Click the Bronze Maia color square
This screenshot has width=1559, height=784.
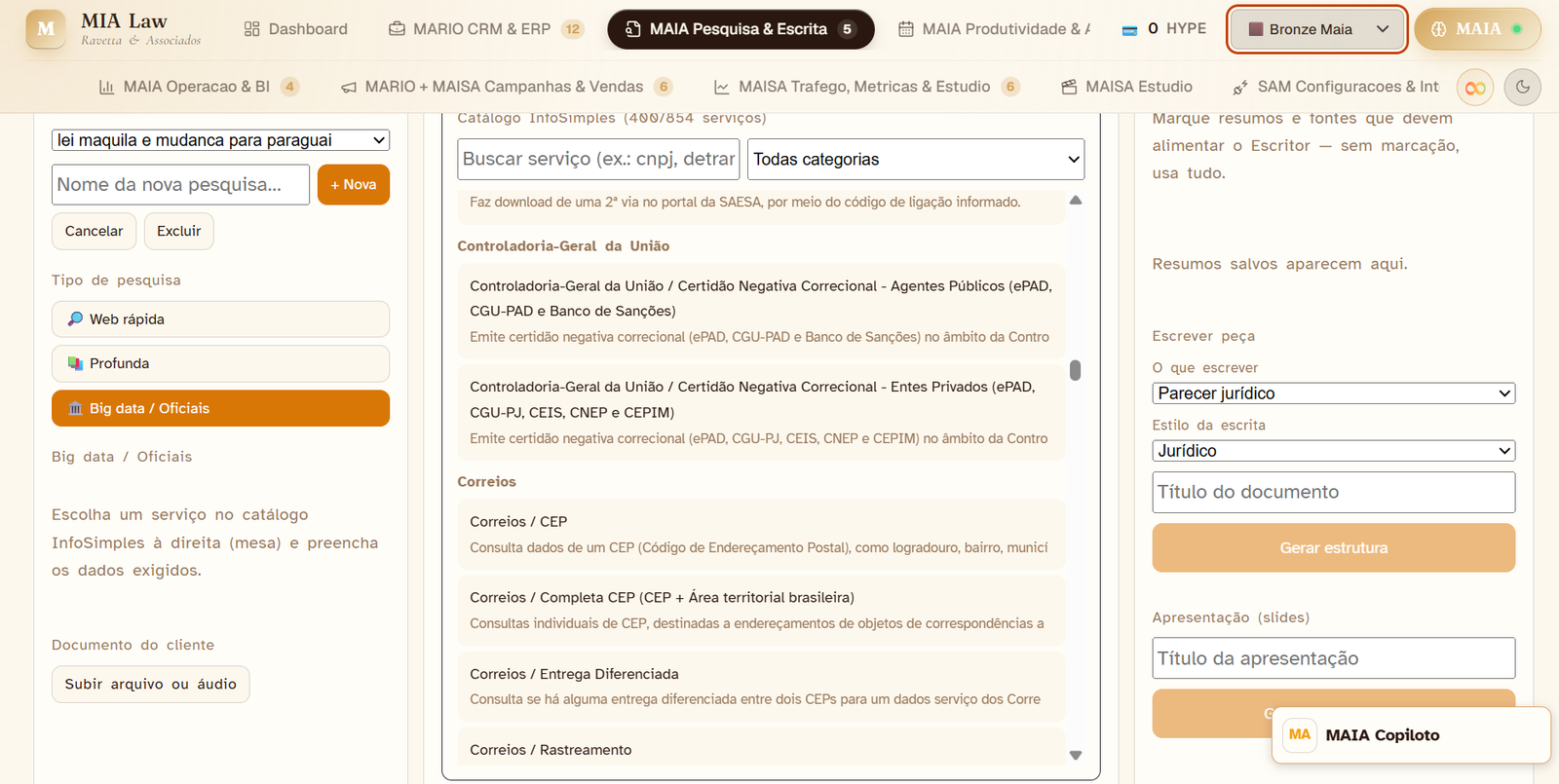[x=1256, y=29]
